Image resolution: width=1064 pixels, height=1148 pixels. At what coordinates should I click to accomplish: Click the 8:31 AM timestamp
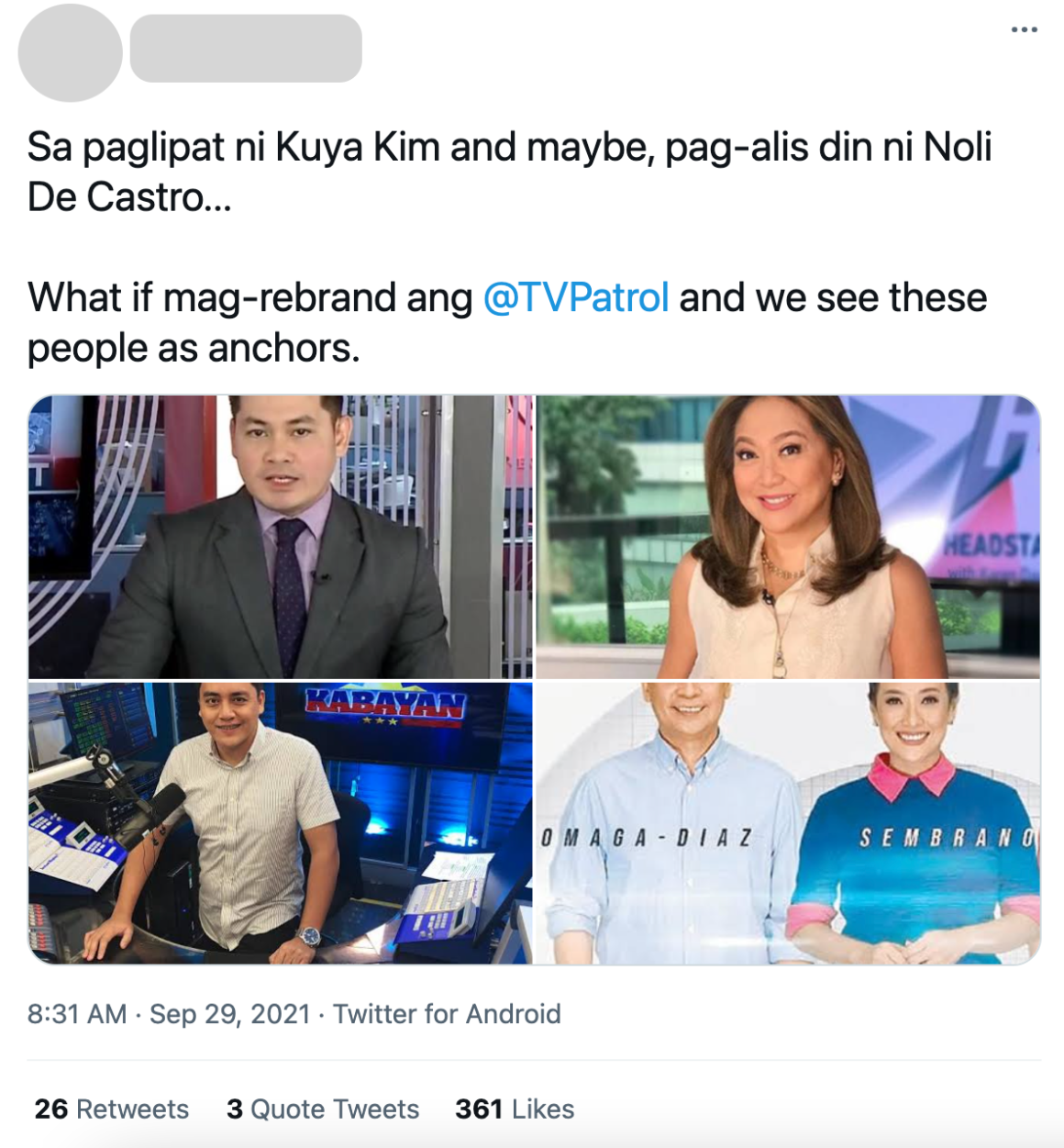tap(77, 1014)
